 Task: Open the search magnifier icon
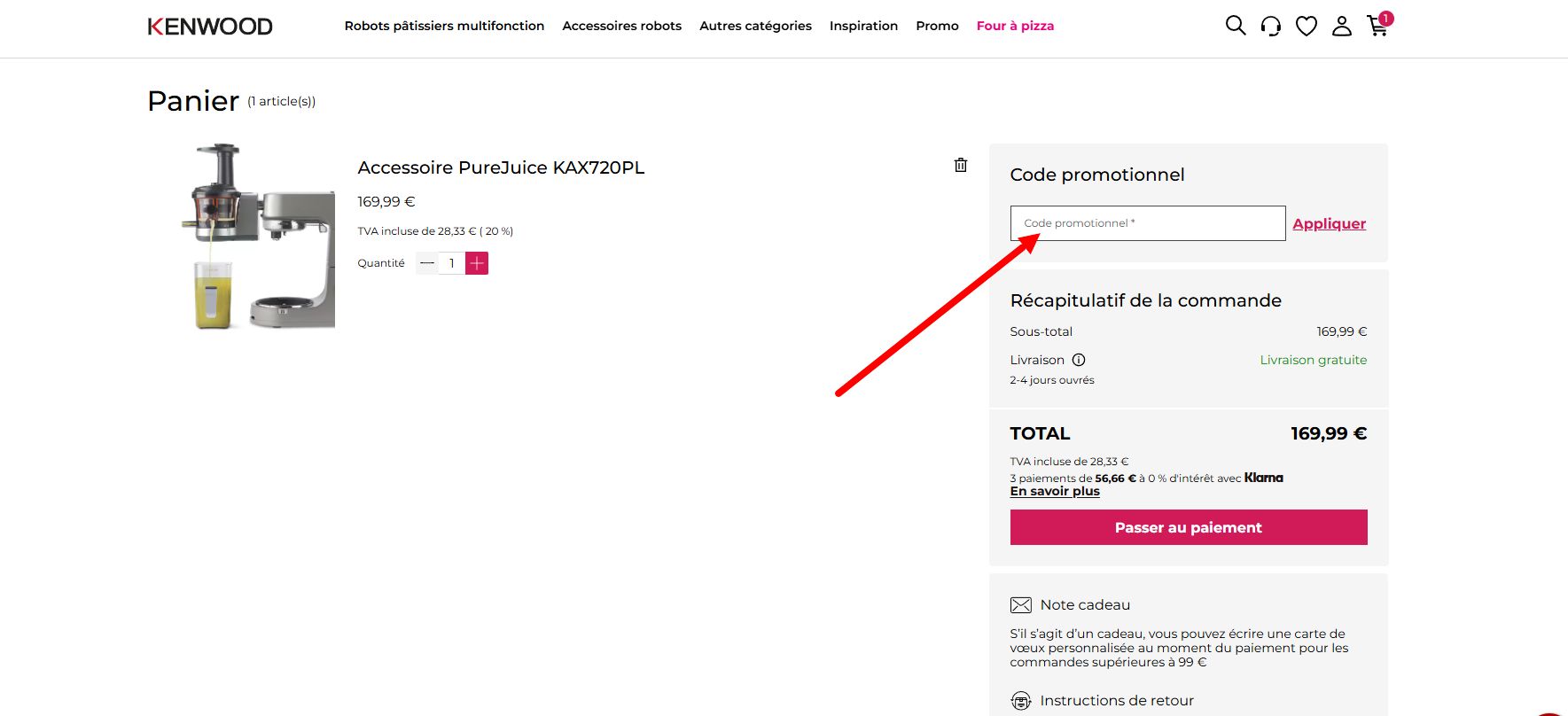[1235, 26]
